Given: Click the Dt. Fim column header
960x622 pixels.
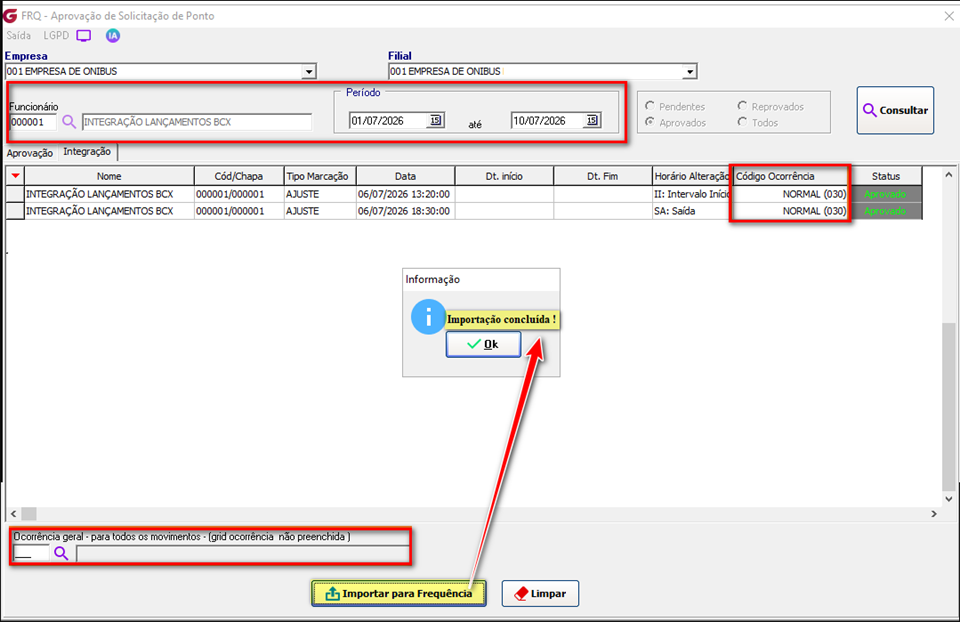Looking at the screenshot, I should [602, 176].
